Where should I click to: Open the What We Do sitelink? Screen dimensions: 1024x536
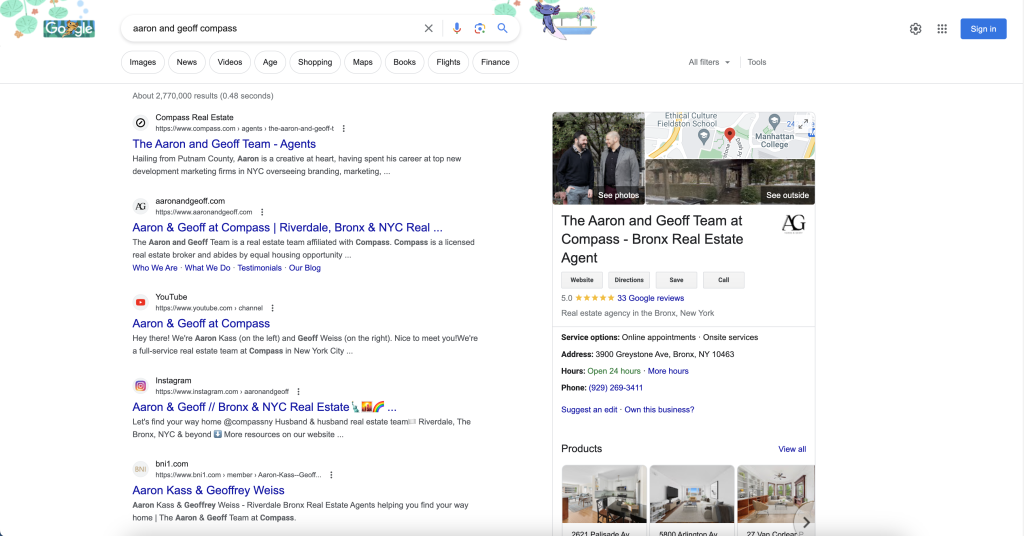(208, 268)
